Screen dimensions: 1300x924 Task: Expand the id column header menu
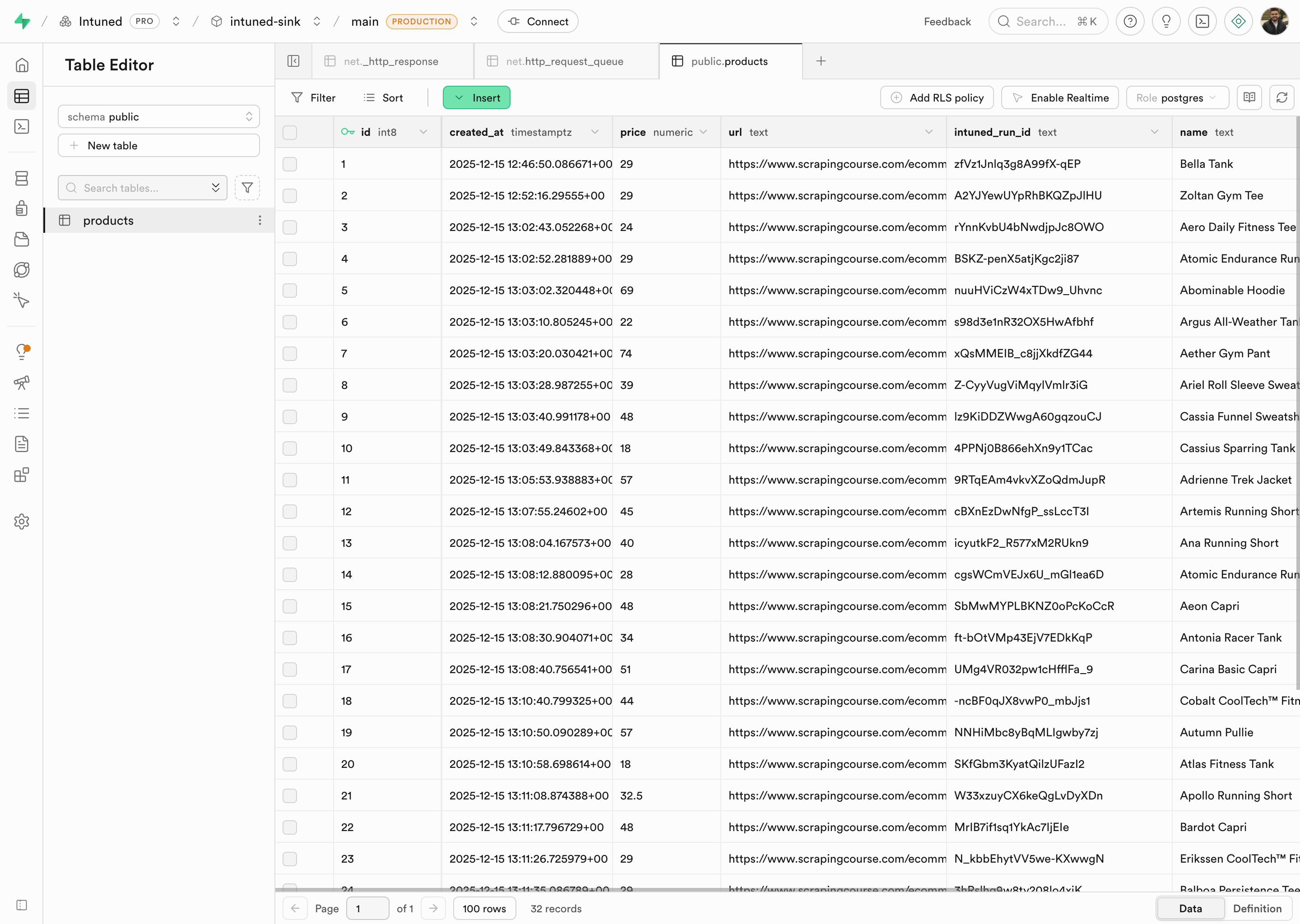(x=423, y=132)
